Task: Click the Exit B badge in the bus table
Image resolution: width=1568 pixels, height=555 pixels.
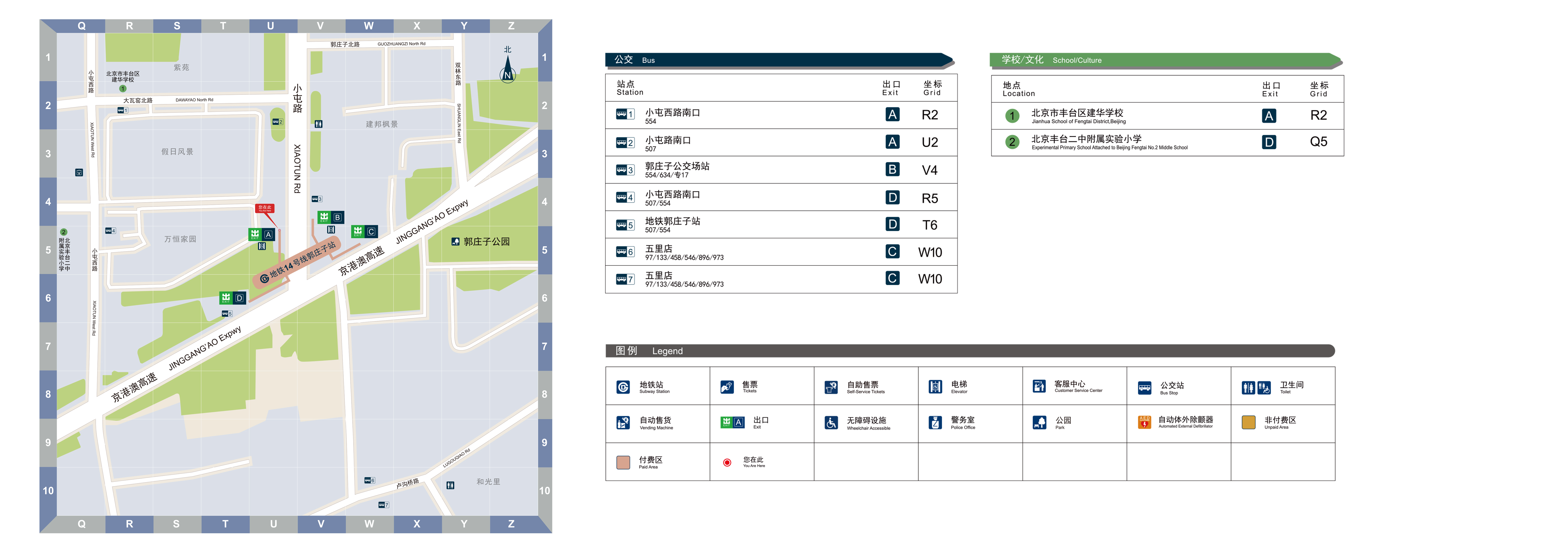Action: click(892, 169)
